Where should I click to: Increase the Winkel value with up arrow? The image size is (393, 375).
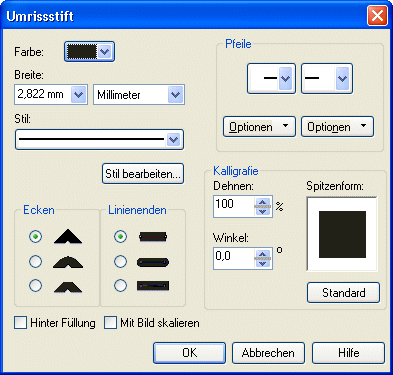point(263,254)
